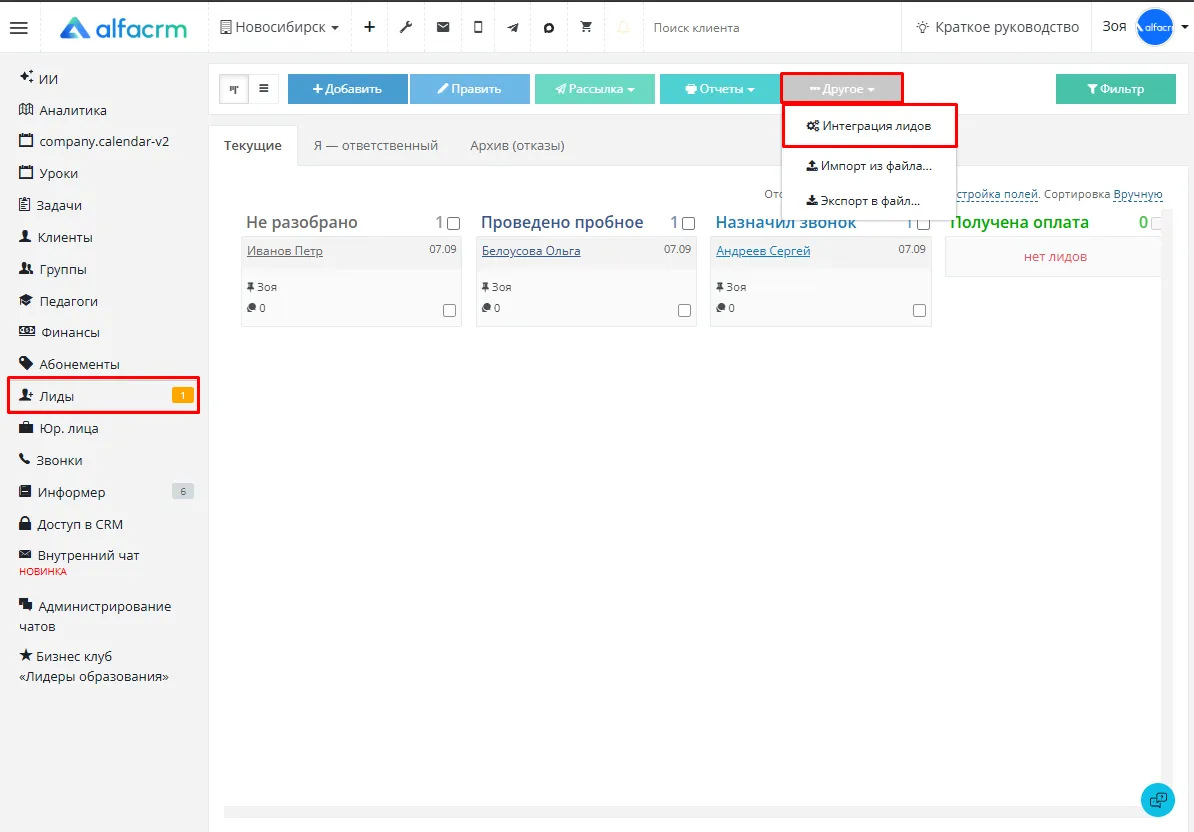
Task: Open the Фильтр button
Action: tap(1116, 89)
